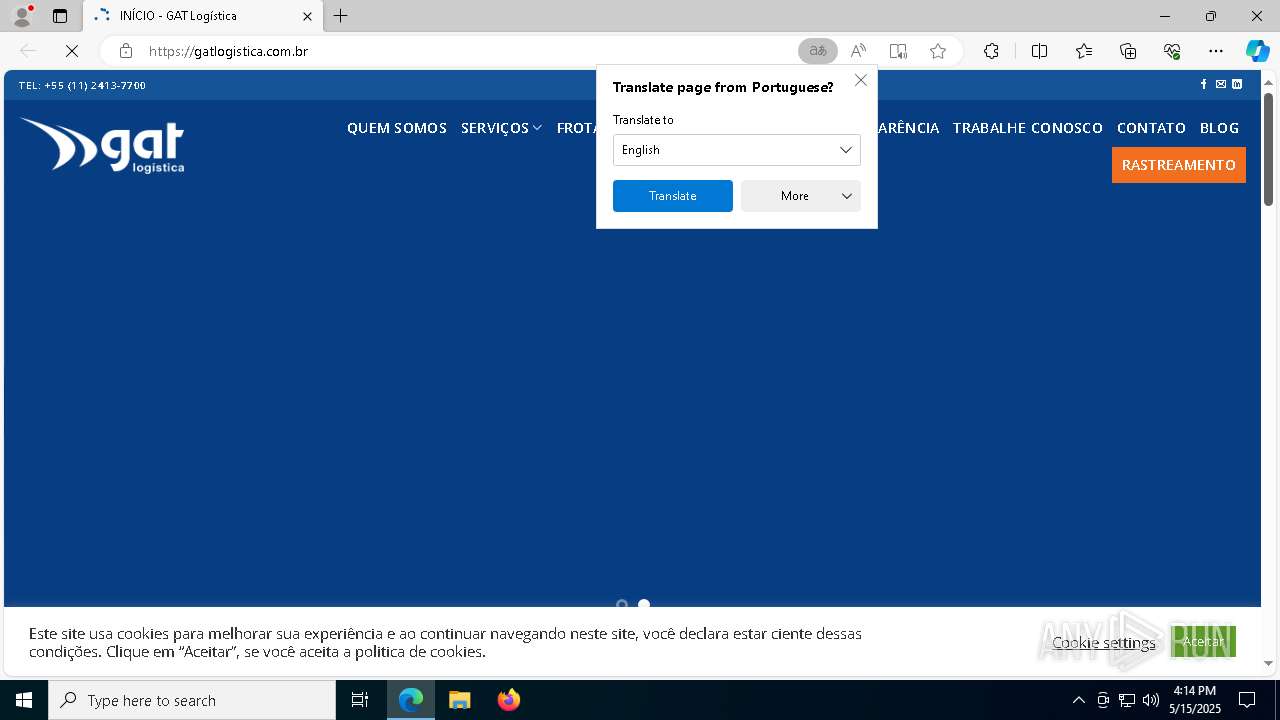Open a new tab with plus icon
Image resolution: width=1280 pixels, height=720 pixels.
341,16
